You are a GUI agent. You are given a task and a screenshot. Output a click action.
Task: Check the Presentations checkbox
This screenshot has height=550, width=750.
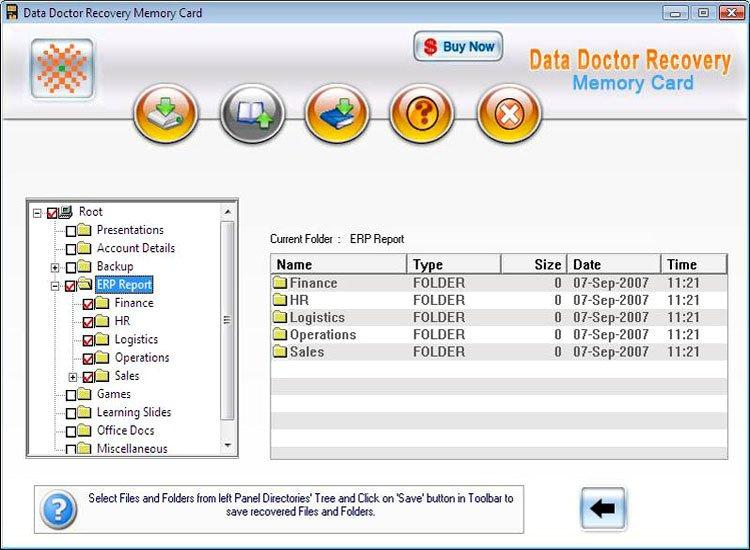pos(71,231)
